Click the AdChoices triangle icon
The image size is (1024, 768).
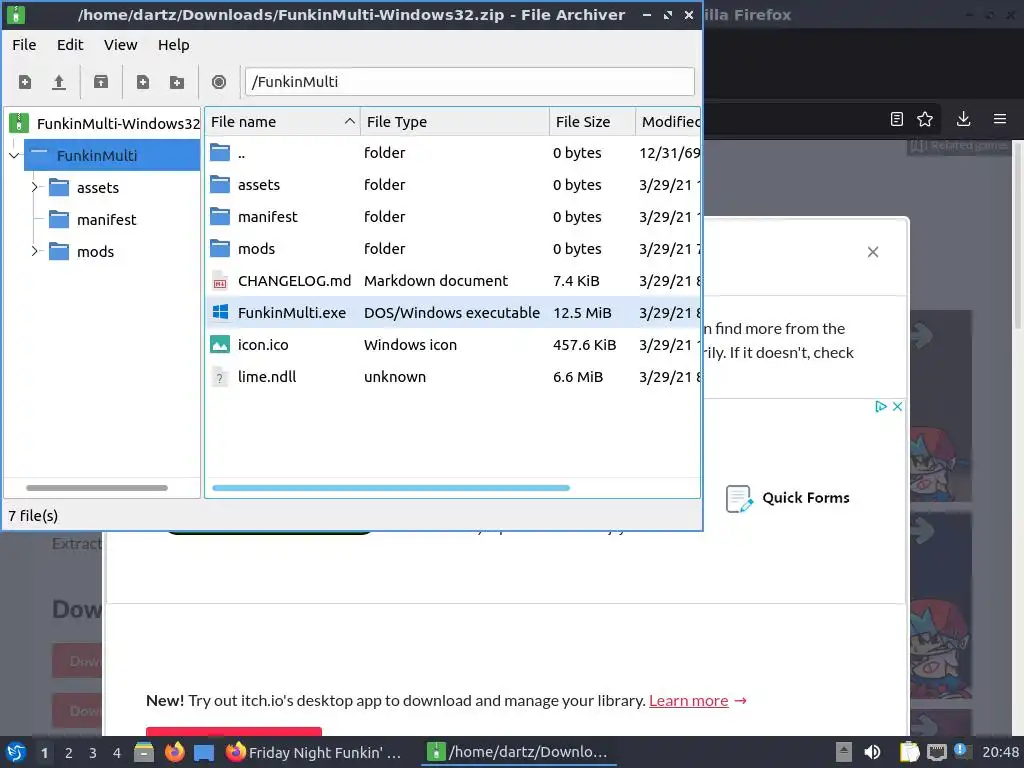click(x=880, y=406)
